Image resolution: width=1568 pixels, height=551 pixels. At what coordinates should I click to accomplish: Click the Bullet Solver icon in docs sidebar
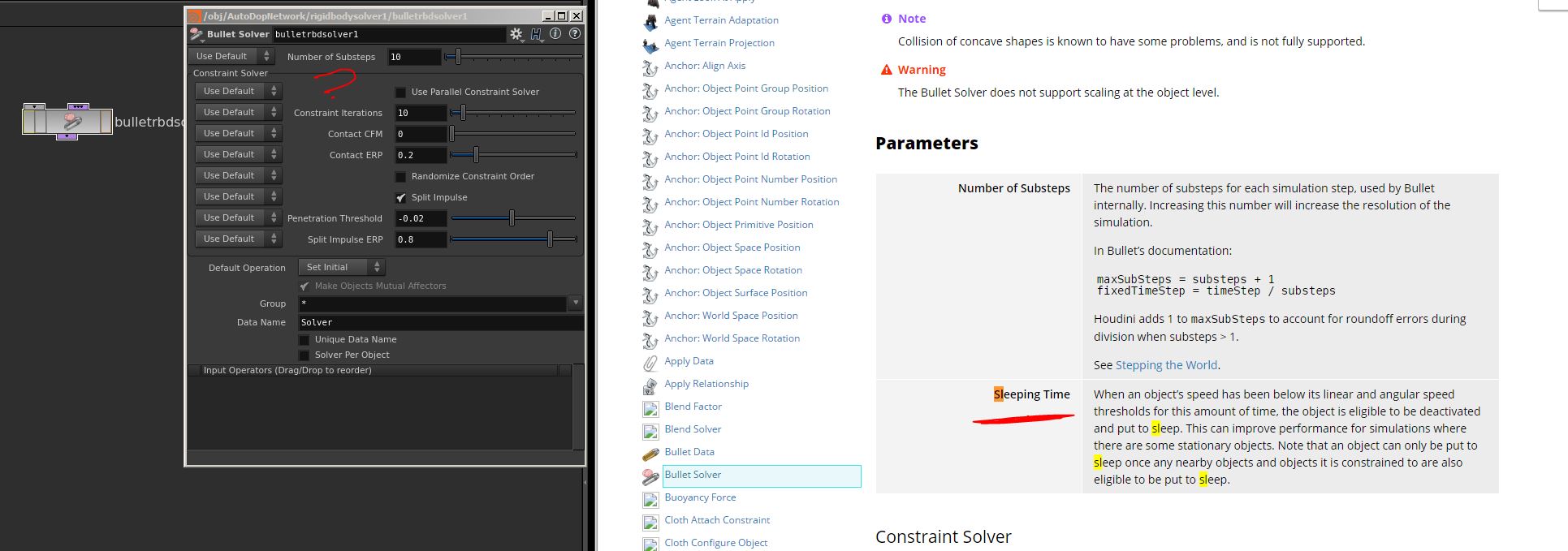pos(650,476)
